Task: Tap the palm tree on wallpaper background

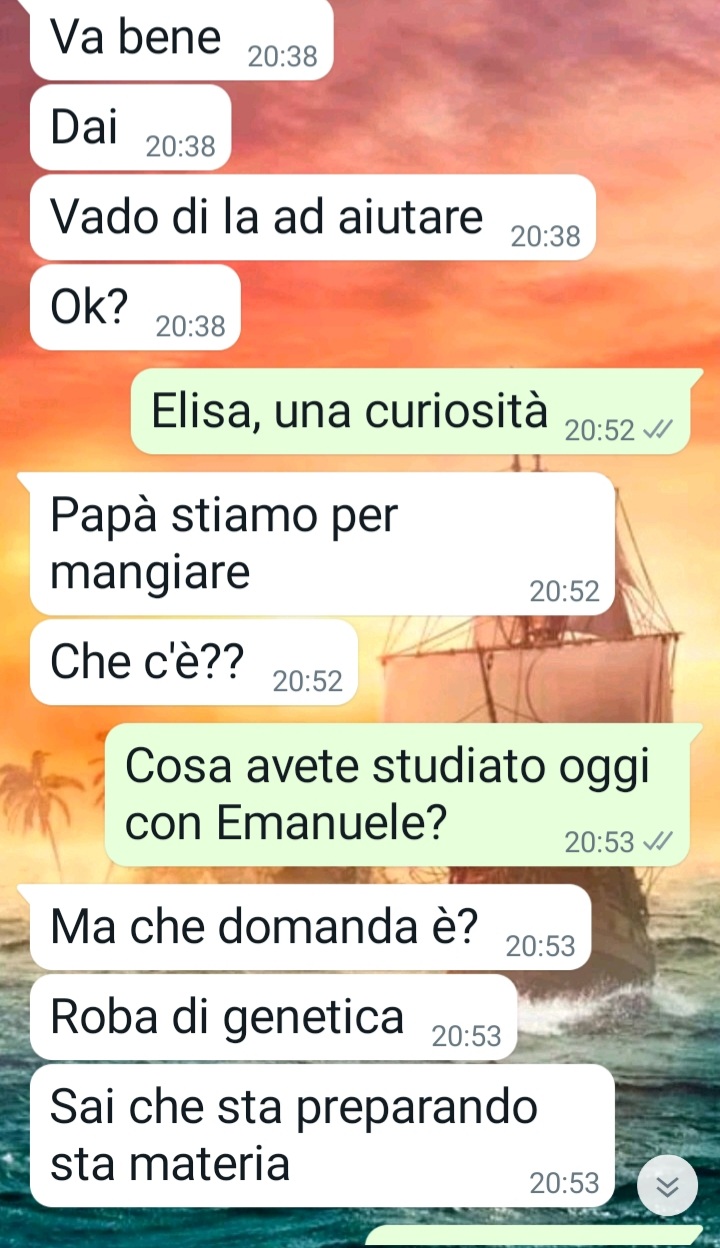Action: (40, 800)
